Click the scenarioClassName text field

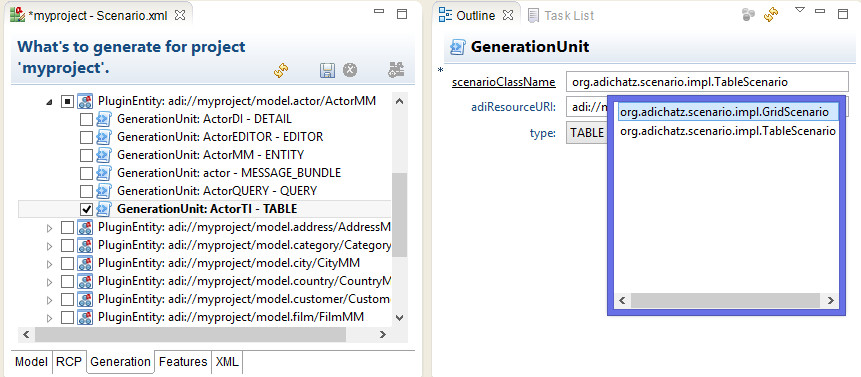(x=707, y=82)
